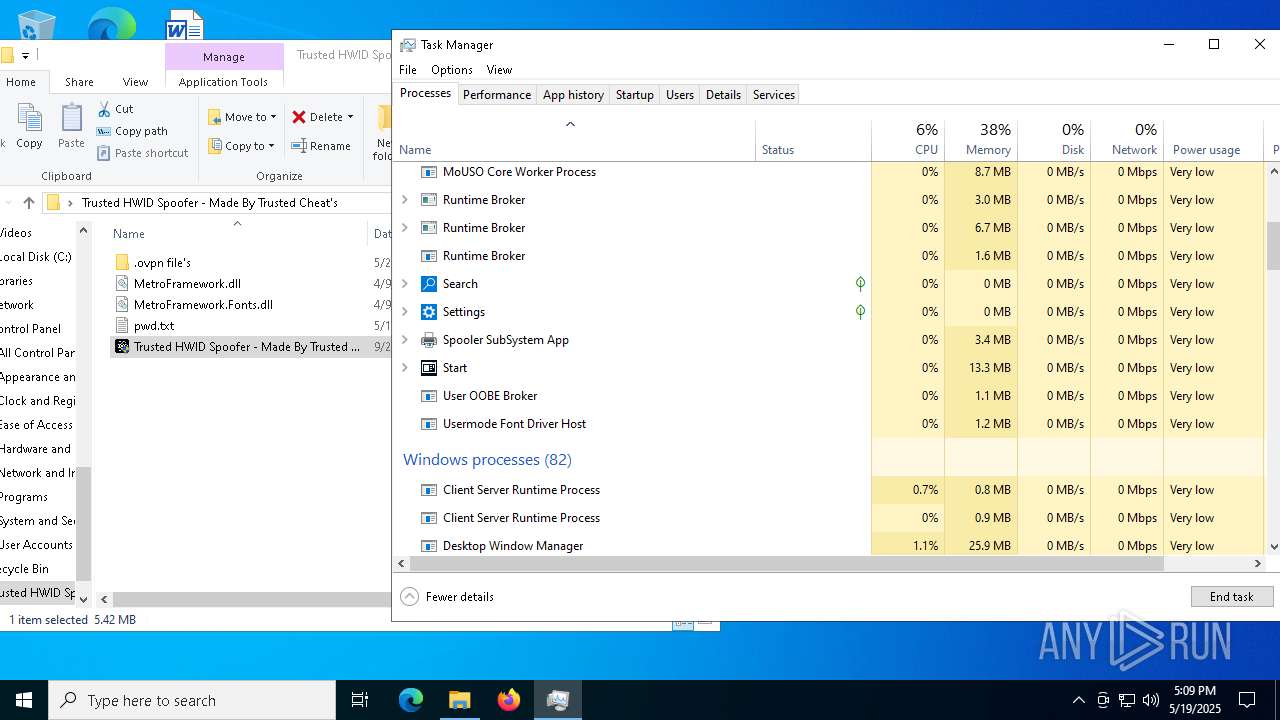The image size is (1280, 720).
Task: Click the Windows Start button
Action: tap(24, 700)
